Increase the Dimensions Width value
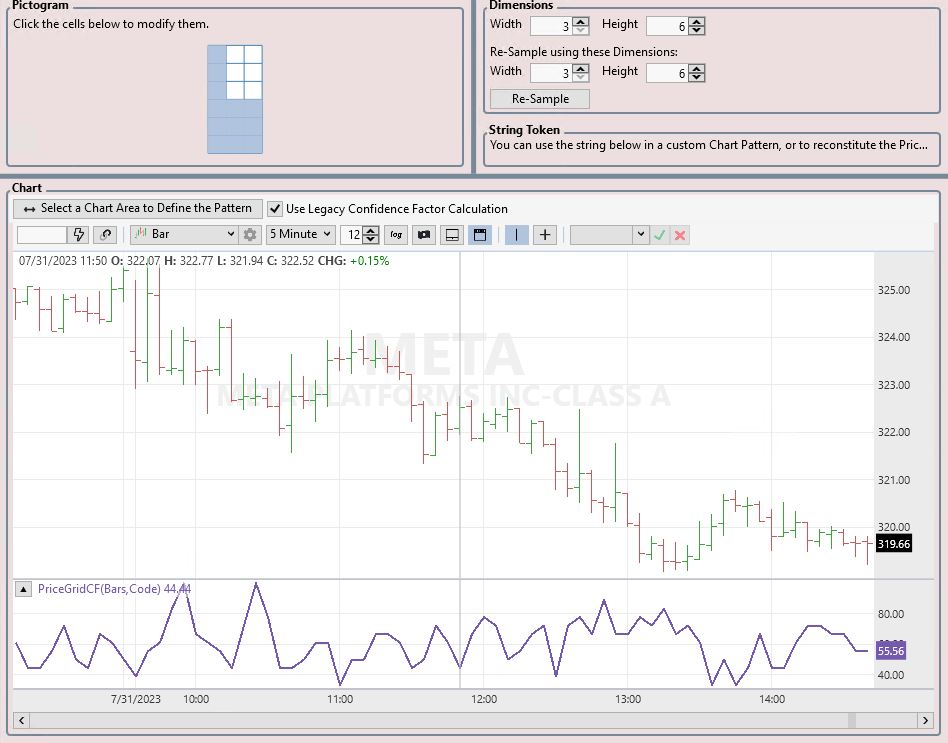This screenshot has width=948, height=743. 580,22
